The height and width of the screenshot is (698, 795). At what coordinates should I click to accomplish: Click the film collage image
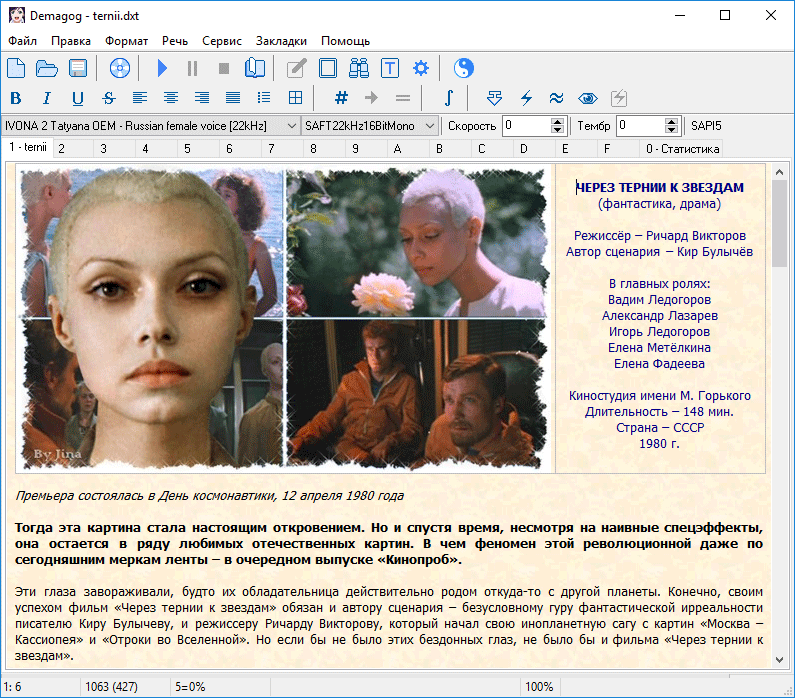tap(285, 318)
